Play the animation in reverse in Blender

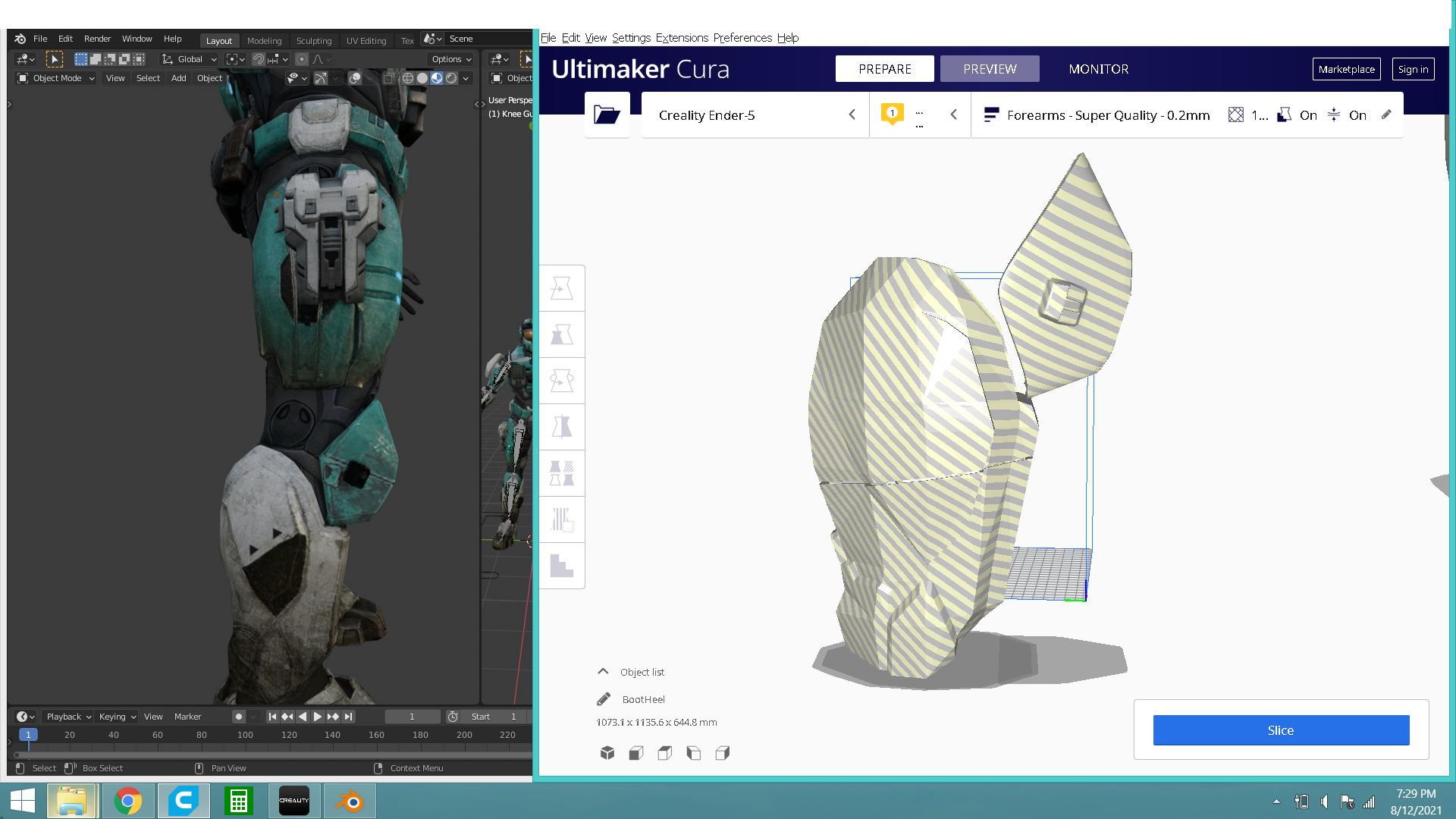[x=303, y=717]
